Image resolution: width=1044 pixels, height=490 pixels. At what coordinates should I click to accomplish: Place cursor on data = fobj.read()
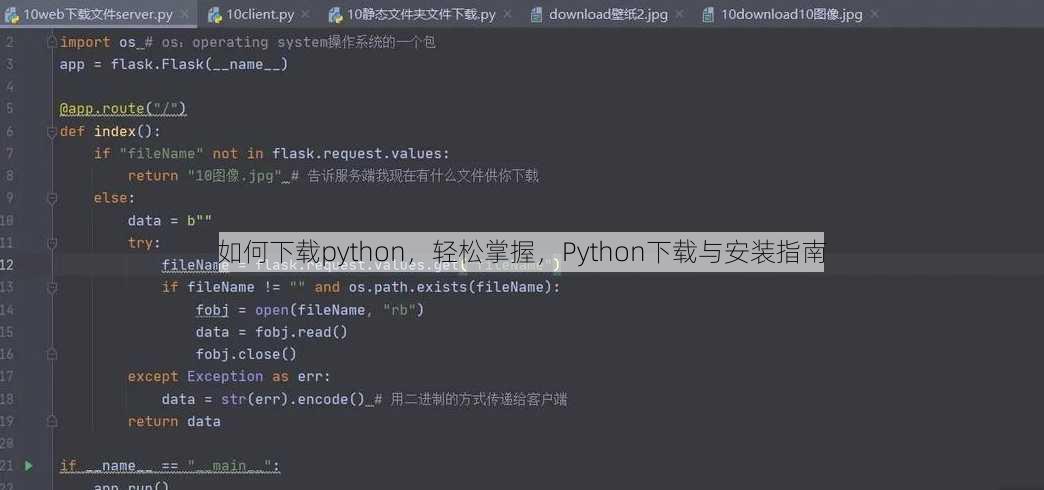272,332
